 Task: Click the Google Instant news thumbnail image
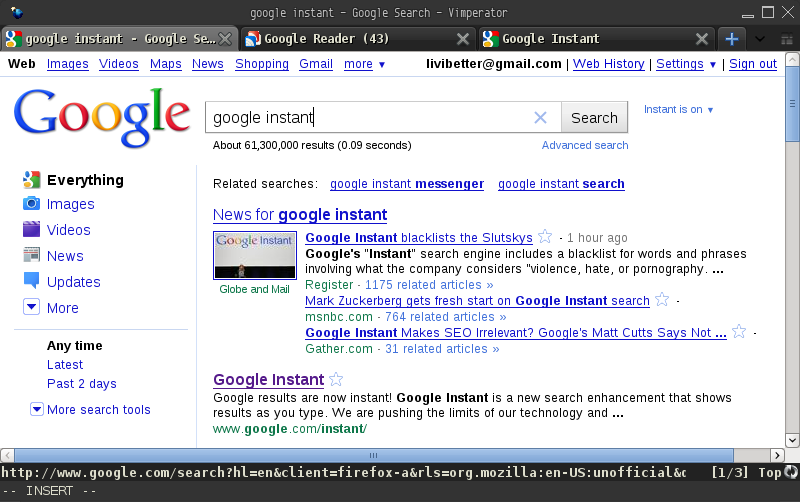255,255
